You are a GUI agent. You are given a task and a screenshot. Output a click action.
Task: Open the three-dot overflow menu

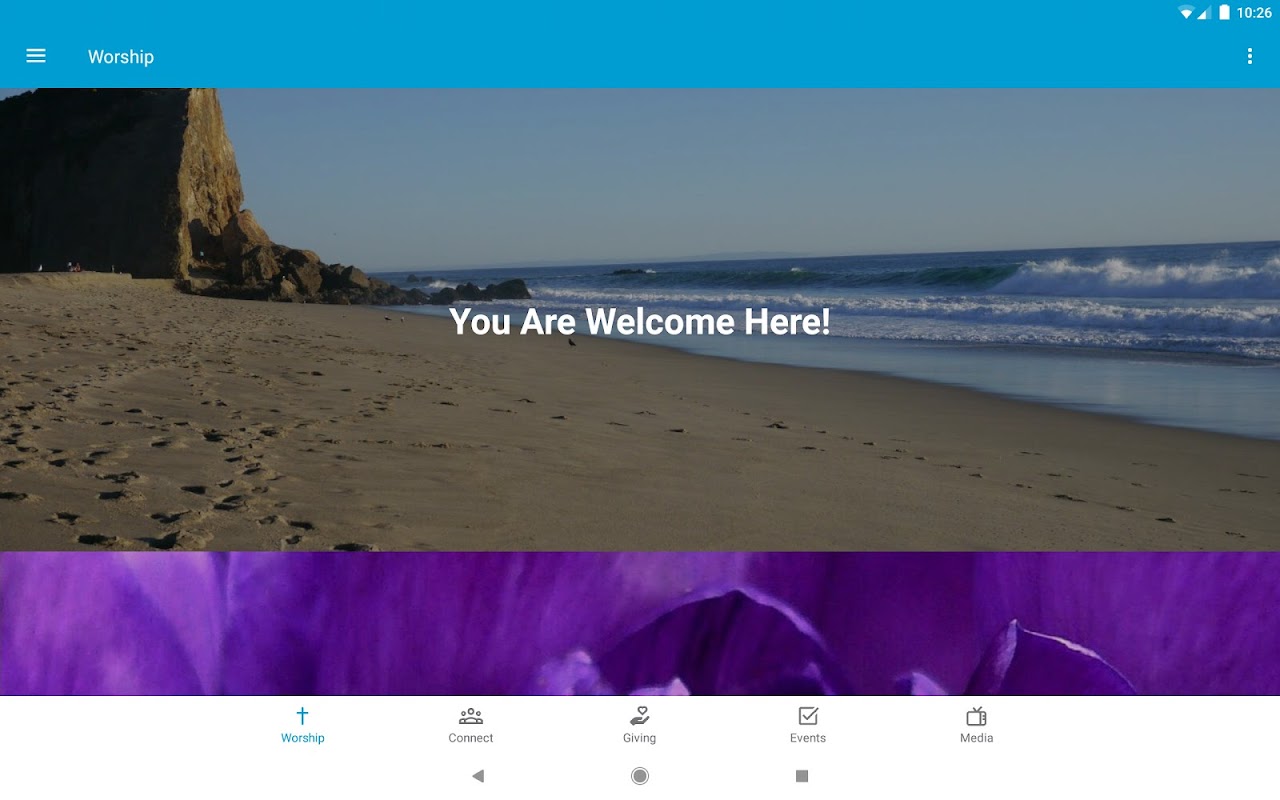tap(1249, 56)
